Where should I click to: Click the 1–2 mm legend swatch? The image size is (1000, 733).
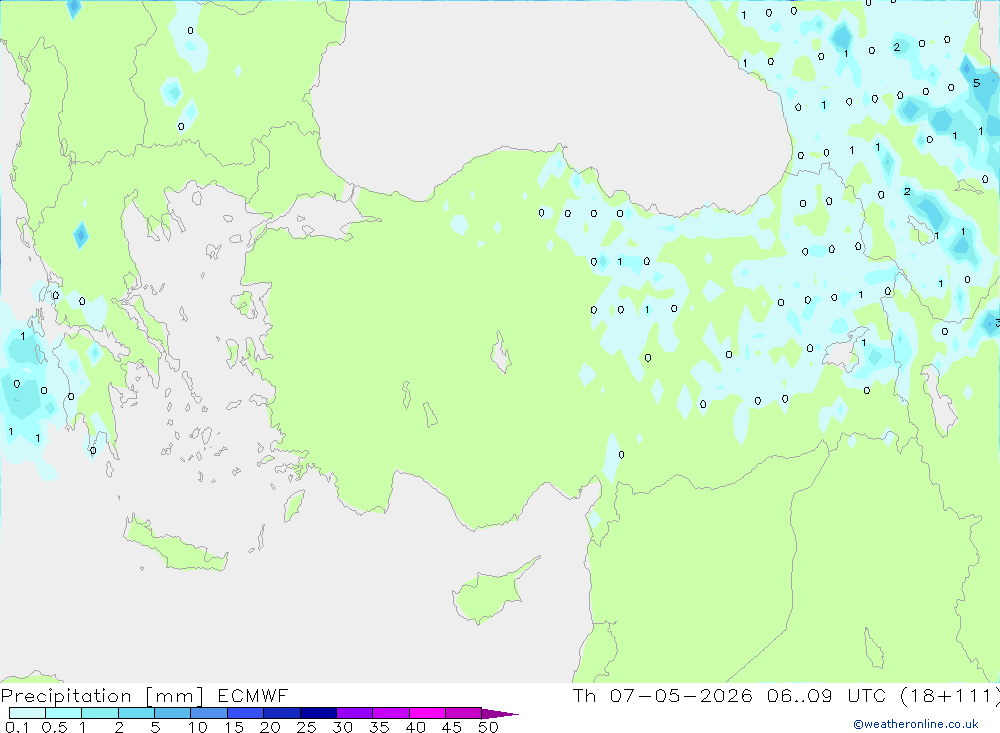(x=99, y=713)
